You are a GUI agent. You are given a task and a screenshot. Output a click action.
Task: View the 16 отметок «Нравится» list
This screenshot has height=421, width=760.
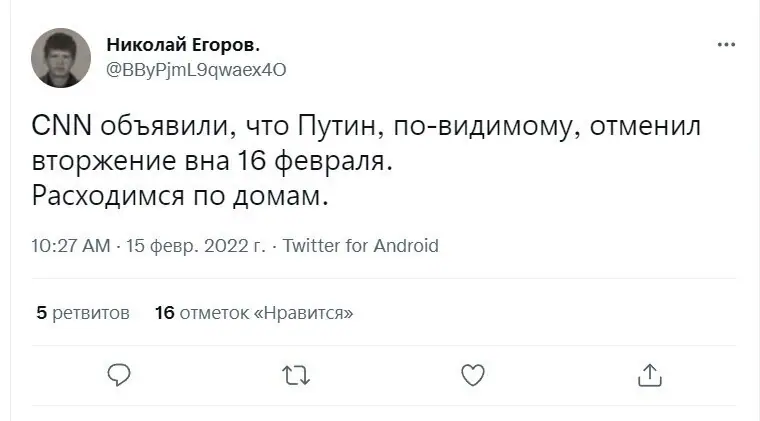[x=255, y=313]
